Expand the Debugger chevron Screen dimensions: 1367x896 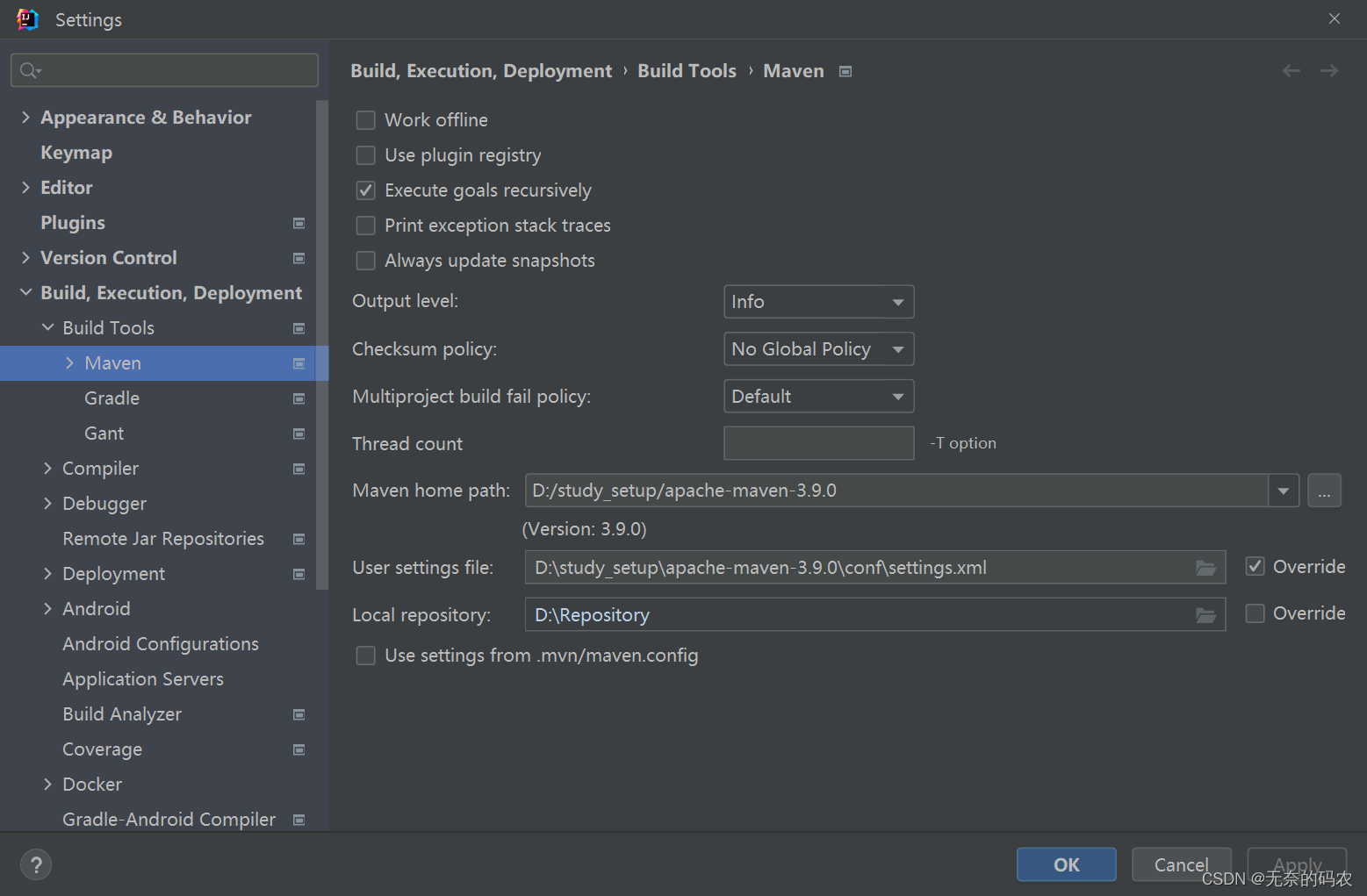[47, 503]
